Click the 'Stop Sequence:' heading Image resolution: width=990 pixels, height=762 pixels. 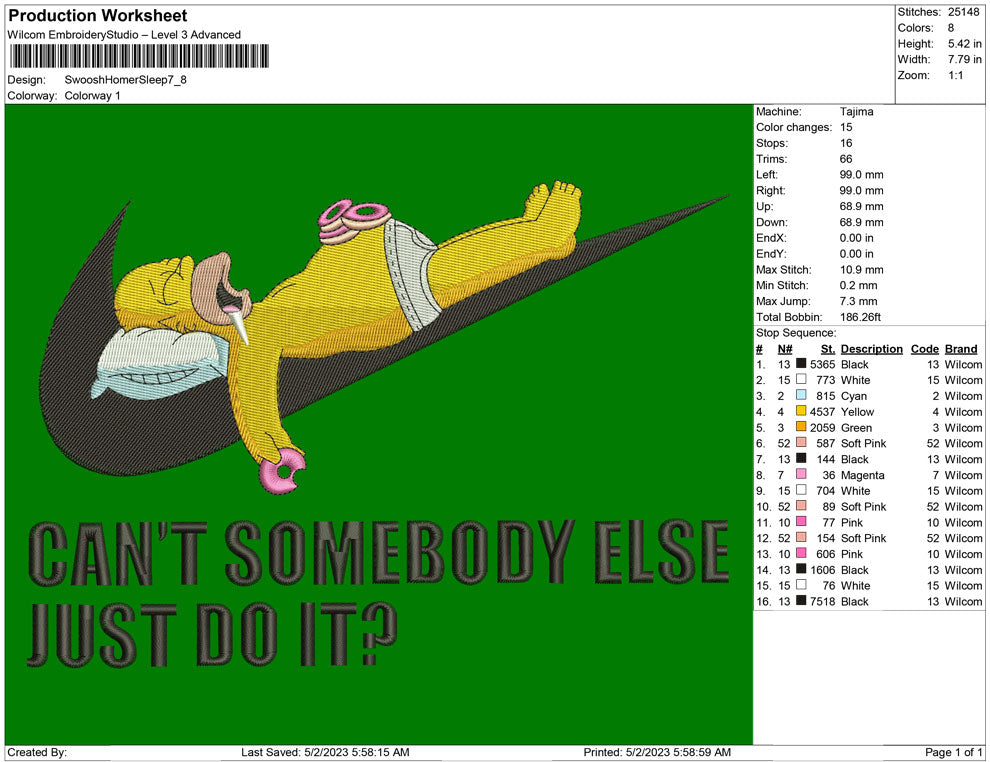pos(796,332)
